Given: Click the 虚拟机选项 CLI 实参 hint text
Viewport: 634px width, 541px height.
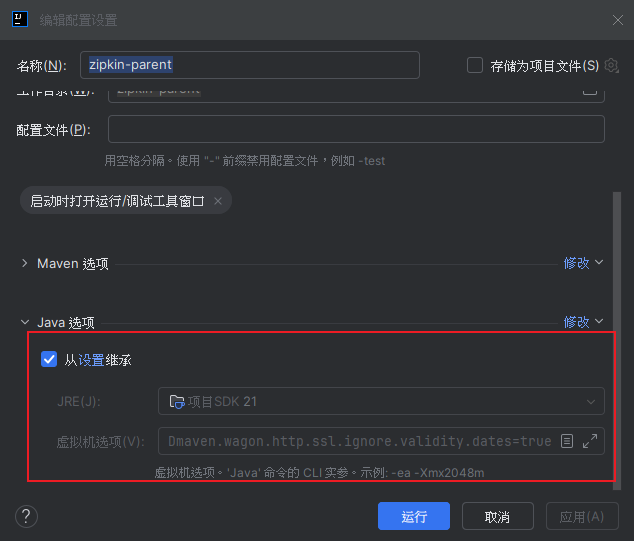Looking at the screenshot, I should [x=319, y=473].
